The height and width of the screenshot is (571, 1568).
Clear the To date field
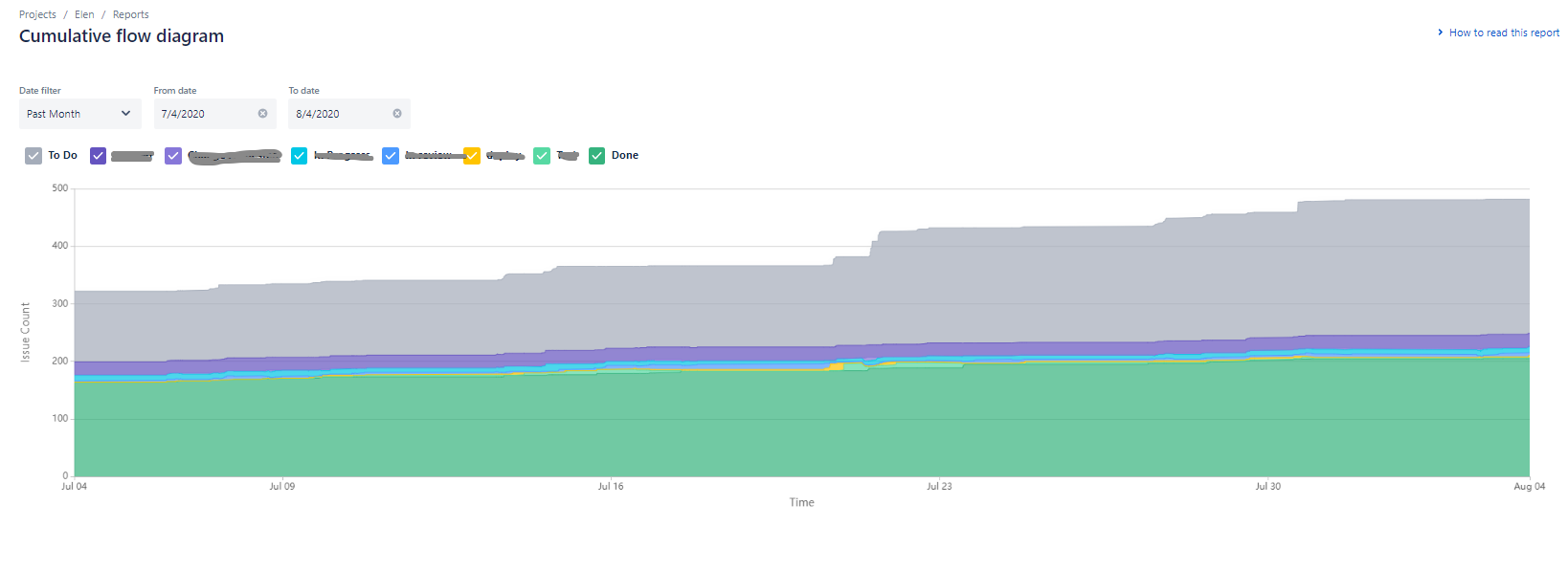point(397,114)
